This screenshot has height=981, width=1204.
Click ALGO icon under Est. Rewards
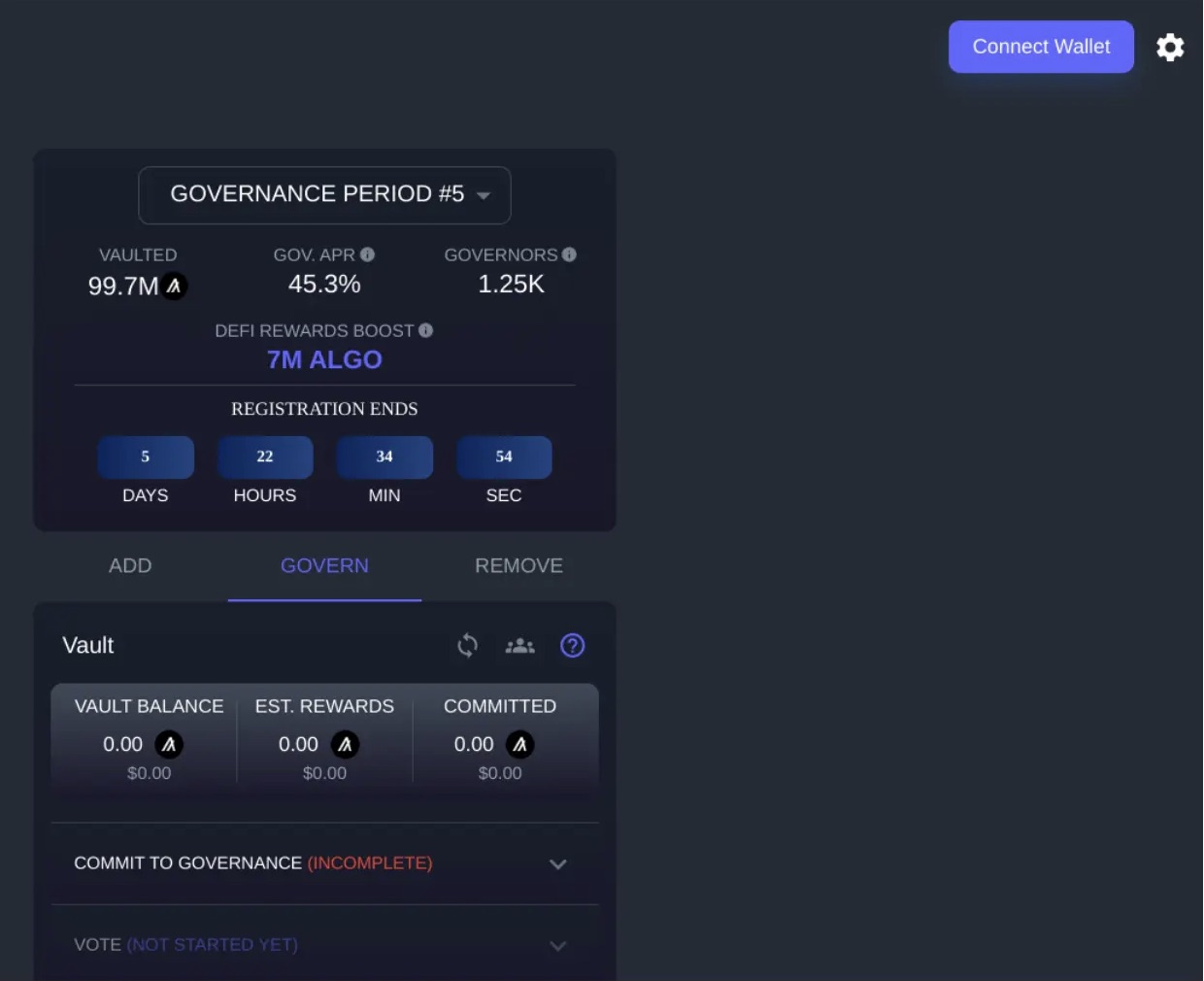pos(345,745)
